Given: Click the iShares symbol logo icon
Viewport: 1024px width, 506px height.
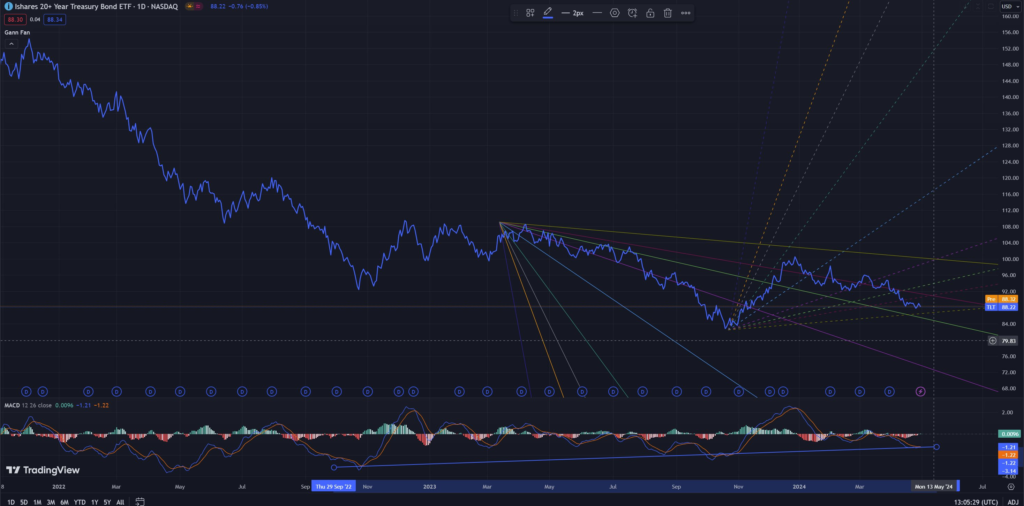Looking at the screenshot, I should [8, 6].
